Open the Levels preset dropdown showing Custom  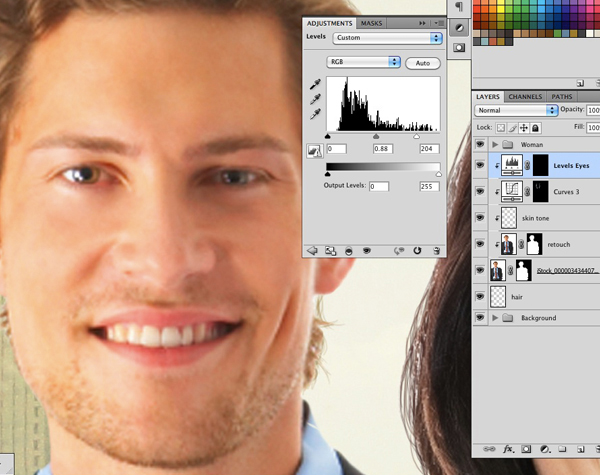coord(387,38)
